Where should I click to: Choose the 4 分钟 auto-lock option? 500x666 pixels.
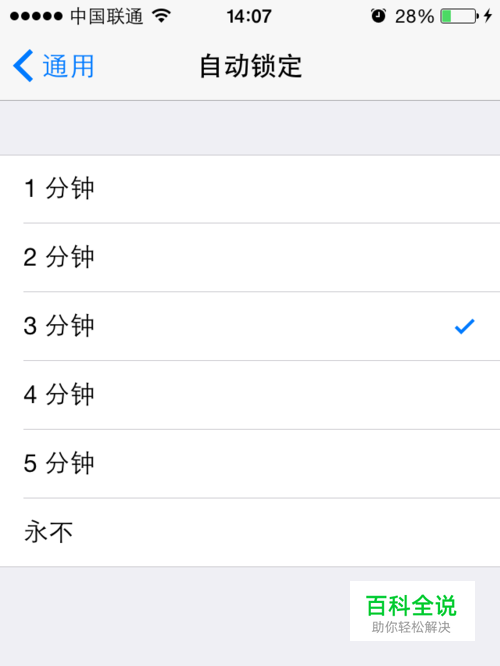250,395
